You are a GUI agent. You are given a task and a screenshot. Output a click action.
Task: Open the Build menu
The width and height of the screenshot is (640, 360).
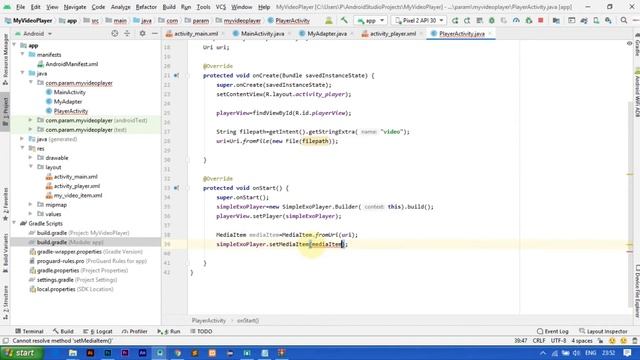169,7
